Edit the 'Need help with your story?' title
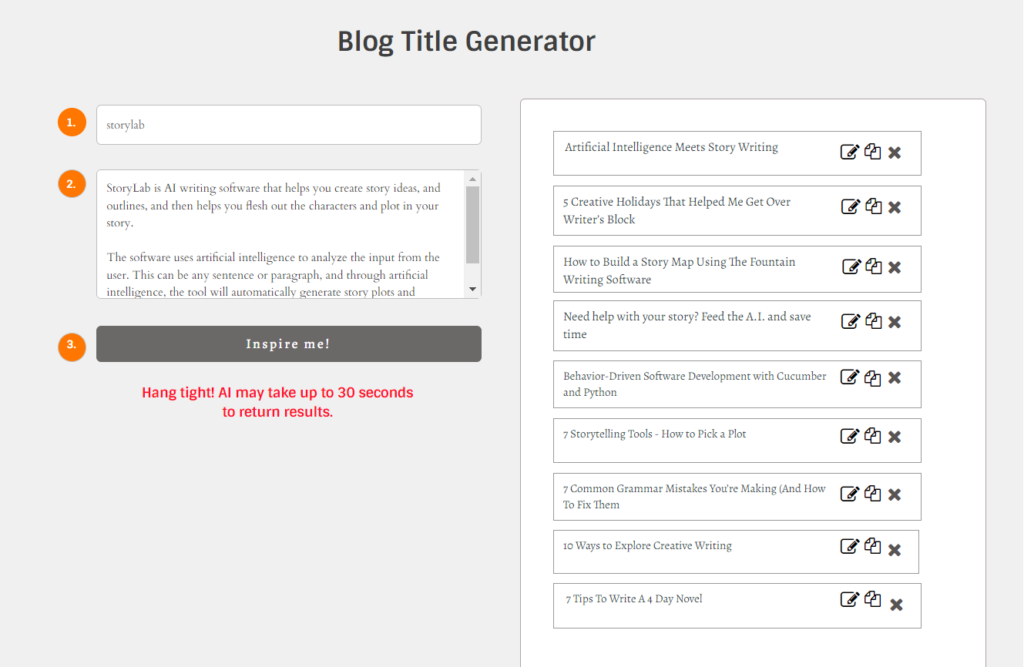Image resolution: width=1024 pixels, height=667 pixels. click(x=850, y=321)
